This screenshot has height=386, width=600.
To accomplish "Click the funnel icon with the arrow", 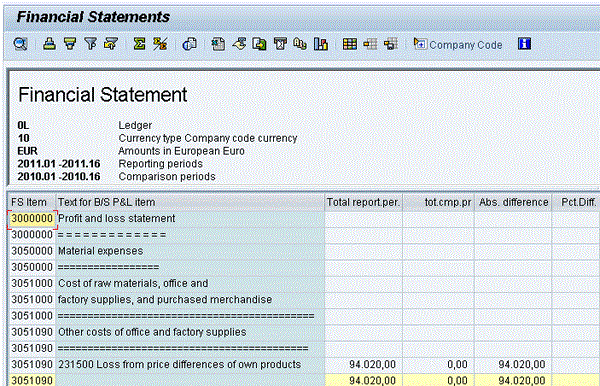I will point(111,44).
